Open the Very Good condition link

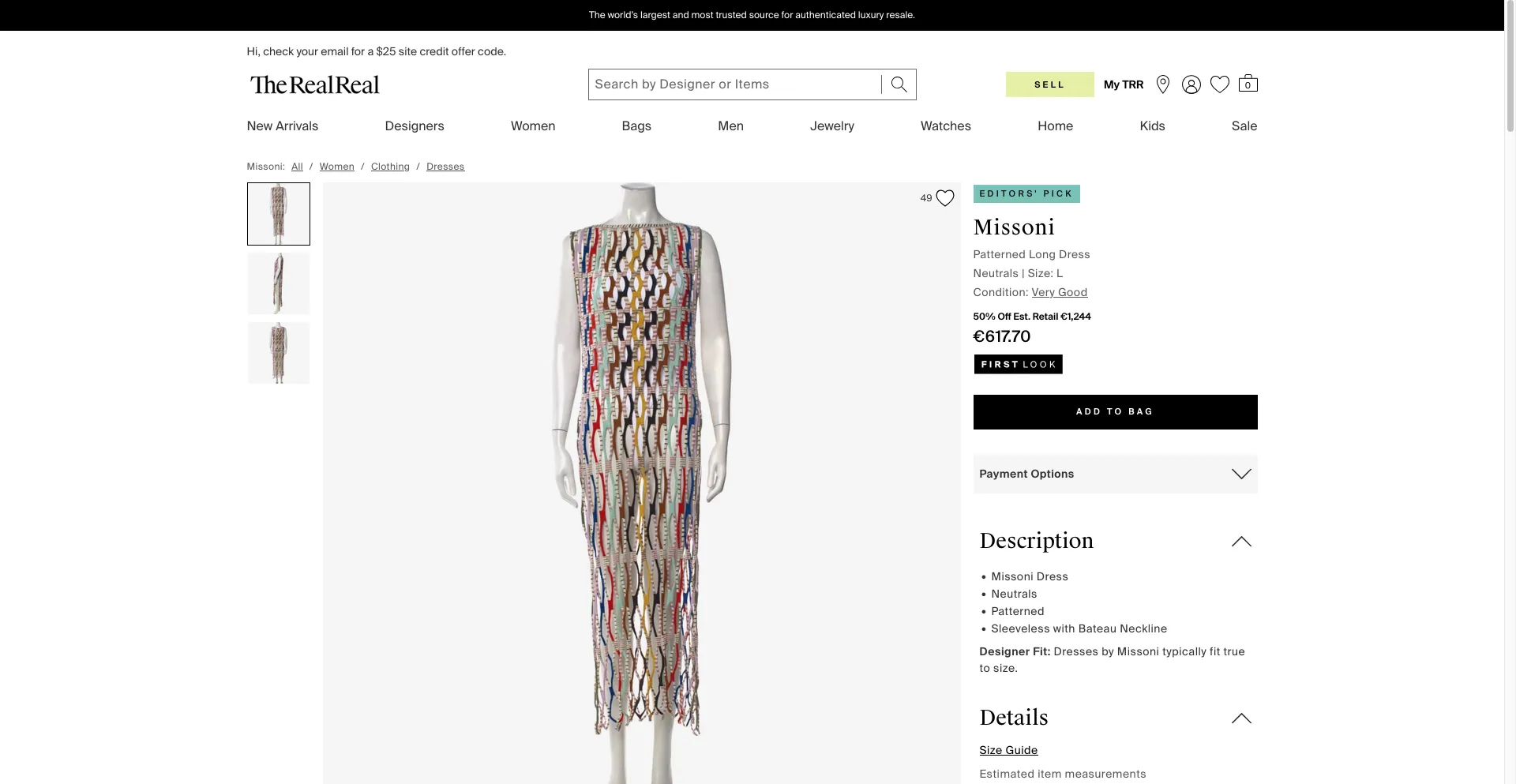pyautogui.click(x=1059, y=292)
